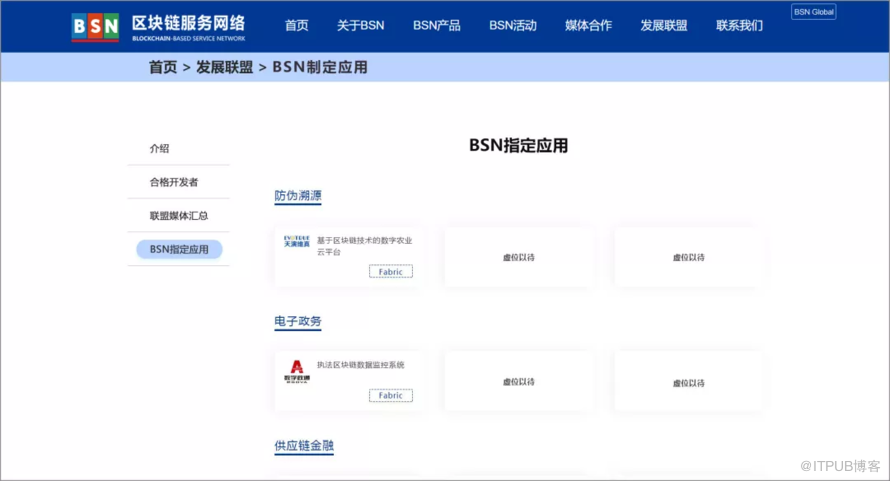Click the 防伪溯源 category heading
Screen dimensions: 890x481
click(x=297, y=196)
